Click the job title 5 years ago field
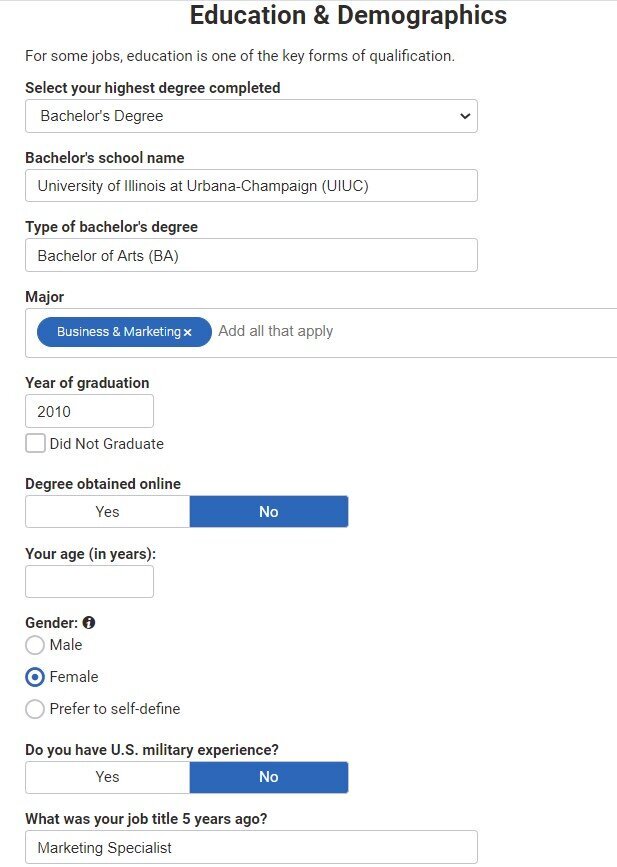 [252, 847]
